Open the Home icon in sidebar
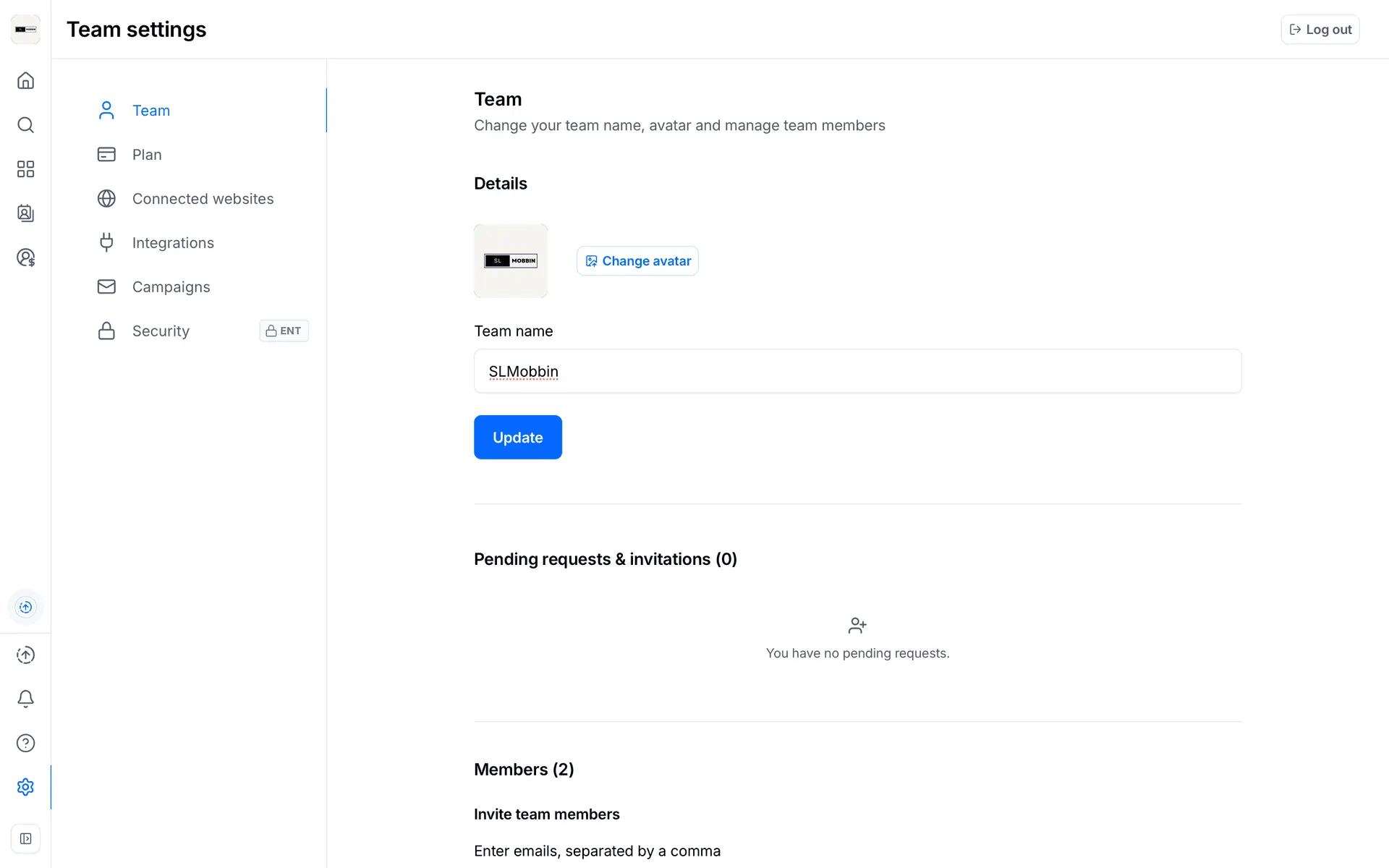1389x868 pixels. (x=25, y=80)
